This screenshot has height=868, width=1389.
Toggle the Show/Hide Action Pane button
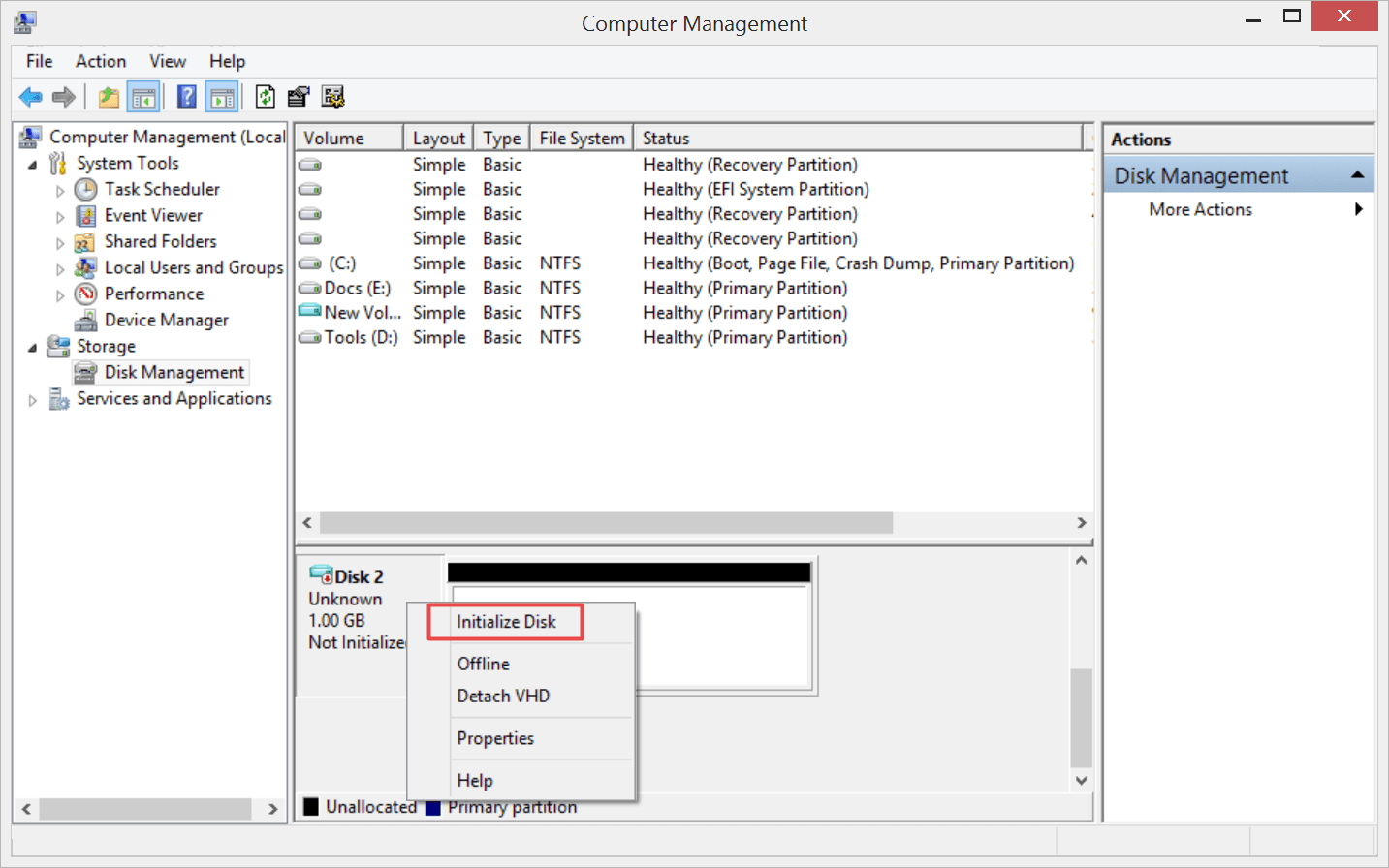pos(222,97)
